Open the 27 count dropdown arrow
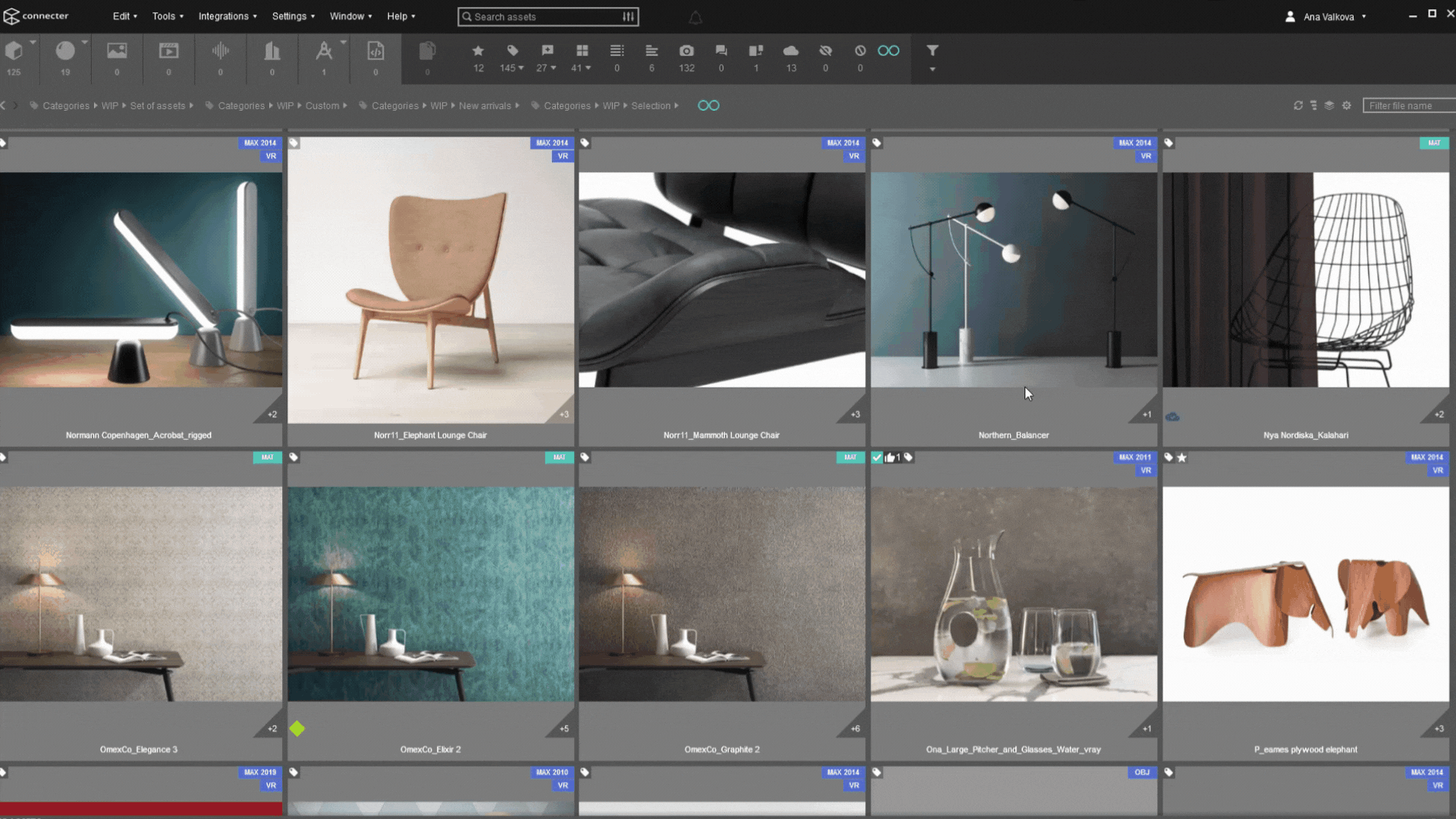The width and height of the screenshot is (1456, 819). [x=554, y=68]
